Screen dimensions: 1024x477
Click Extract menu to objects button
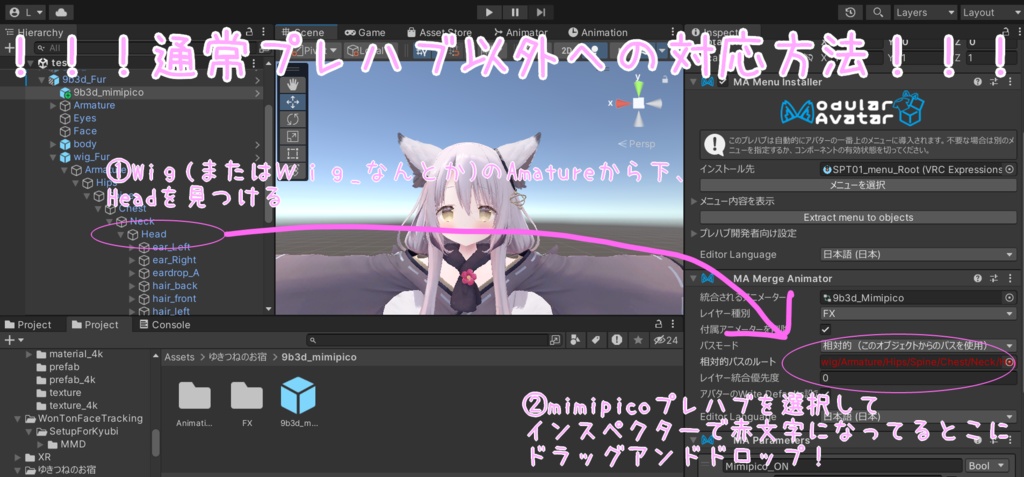point(858,218)
